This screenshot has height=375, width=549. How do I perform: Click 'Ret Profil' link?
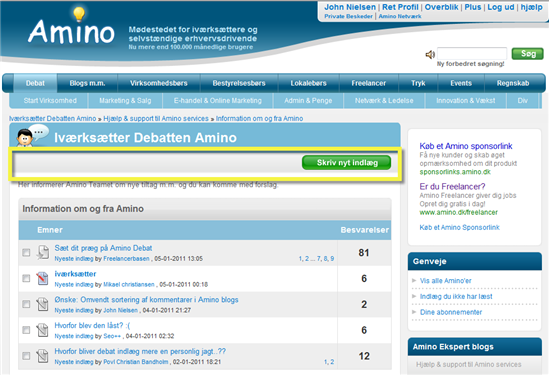pyautogui.click(x=400, y=7)
